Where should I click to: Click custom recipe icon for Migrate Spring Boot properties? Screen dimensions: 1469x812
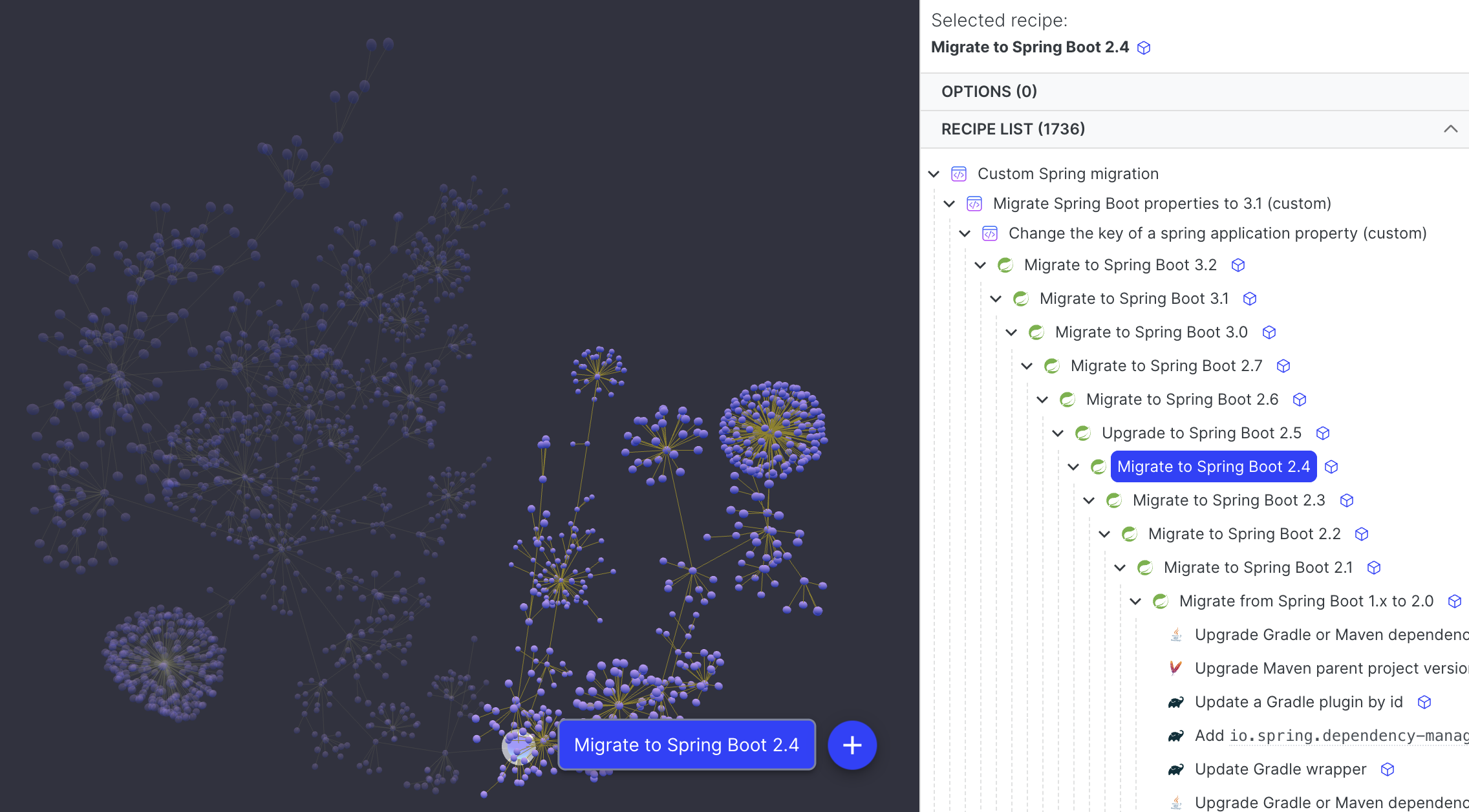click(974, 204)
